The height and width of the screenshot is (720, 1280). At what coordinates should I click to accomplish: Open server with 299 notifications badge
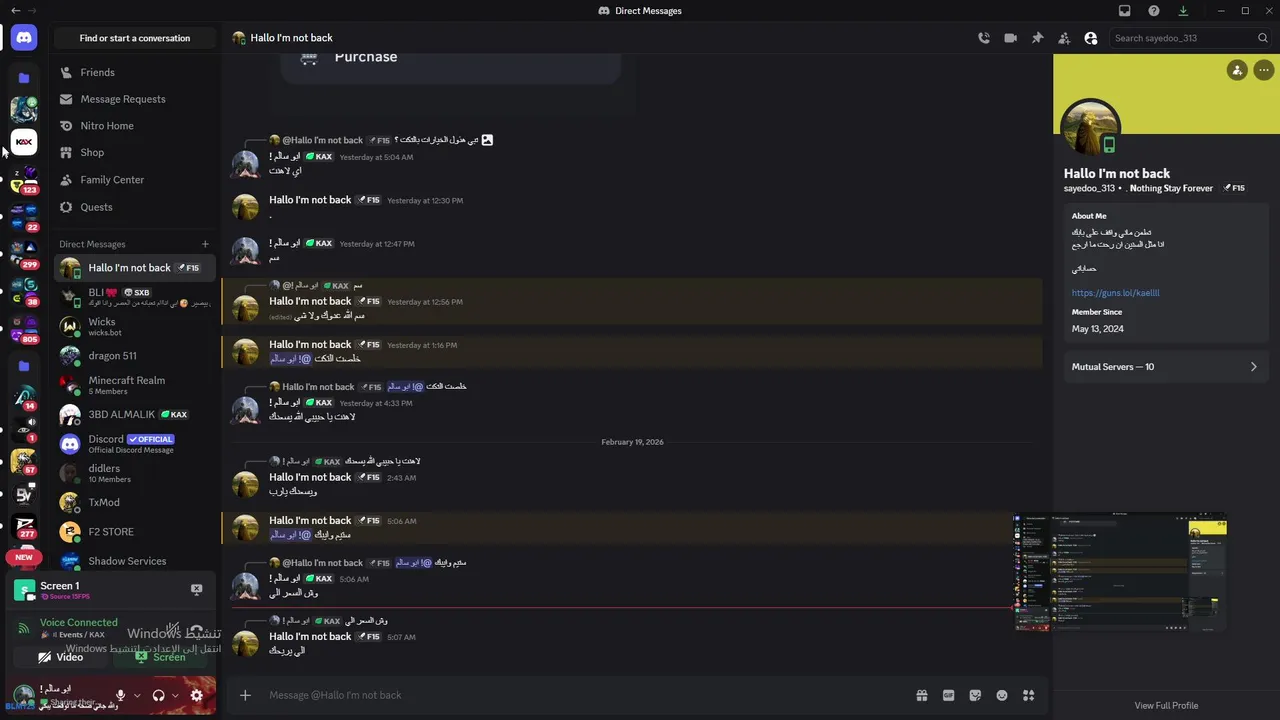[x=24, y=254]
